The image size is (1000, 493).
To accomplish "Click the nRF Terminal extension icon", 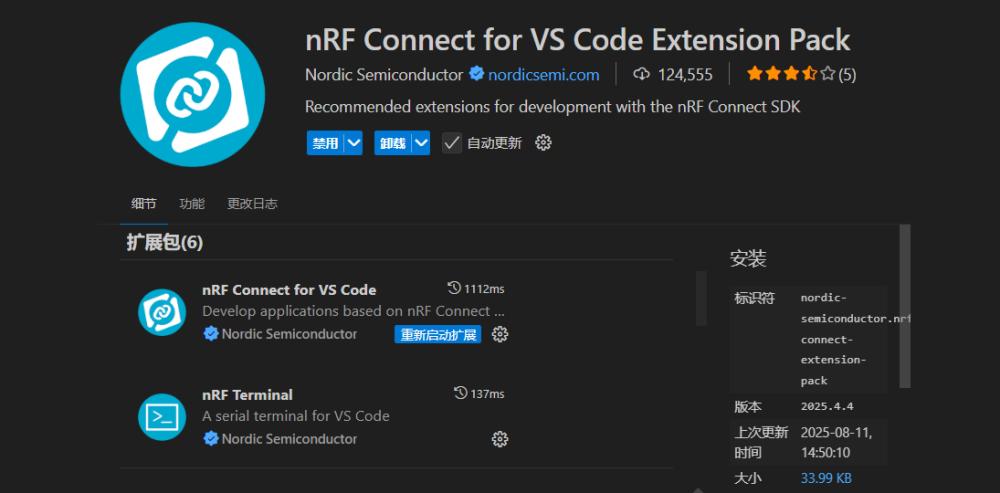I will click(162, 417).
